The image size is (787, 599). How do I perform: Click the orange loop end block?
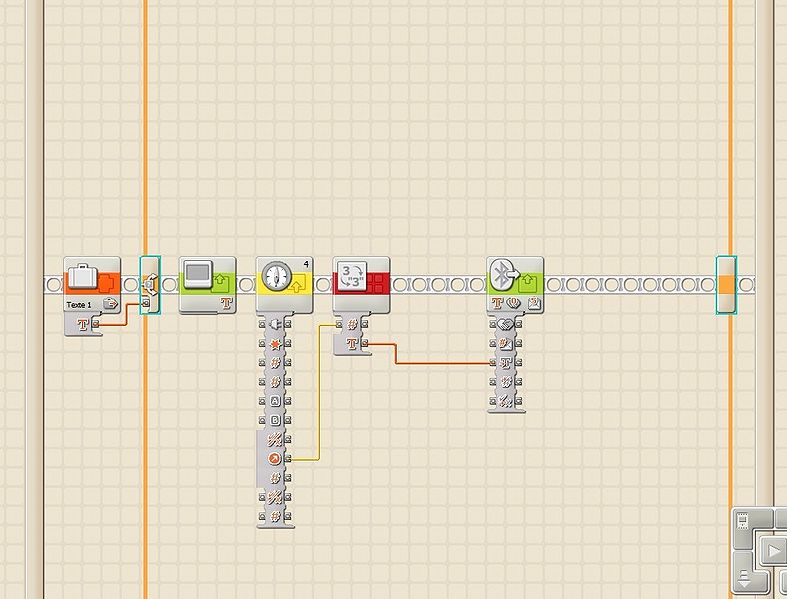[726, 285]
